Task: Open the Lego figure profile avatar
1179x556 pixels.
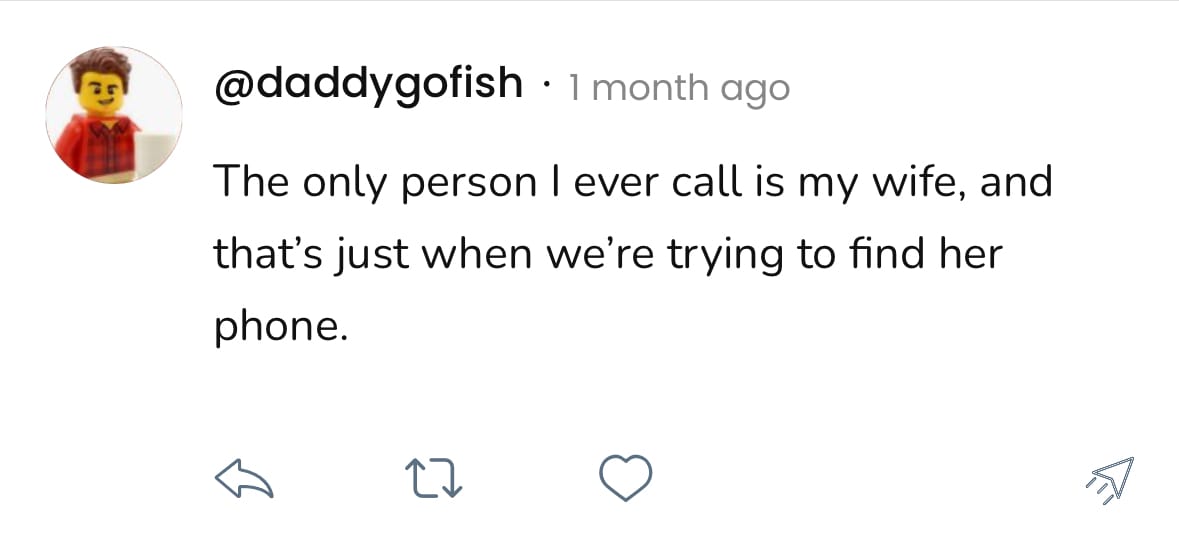Action: [x=114, y=115]
